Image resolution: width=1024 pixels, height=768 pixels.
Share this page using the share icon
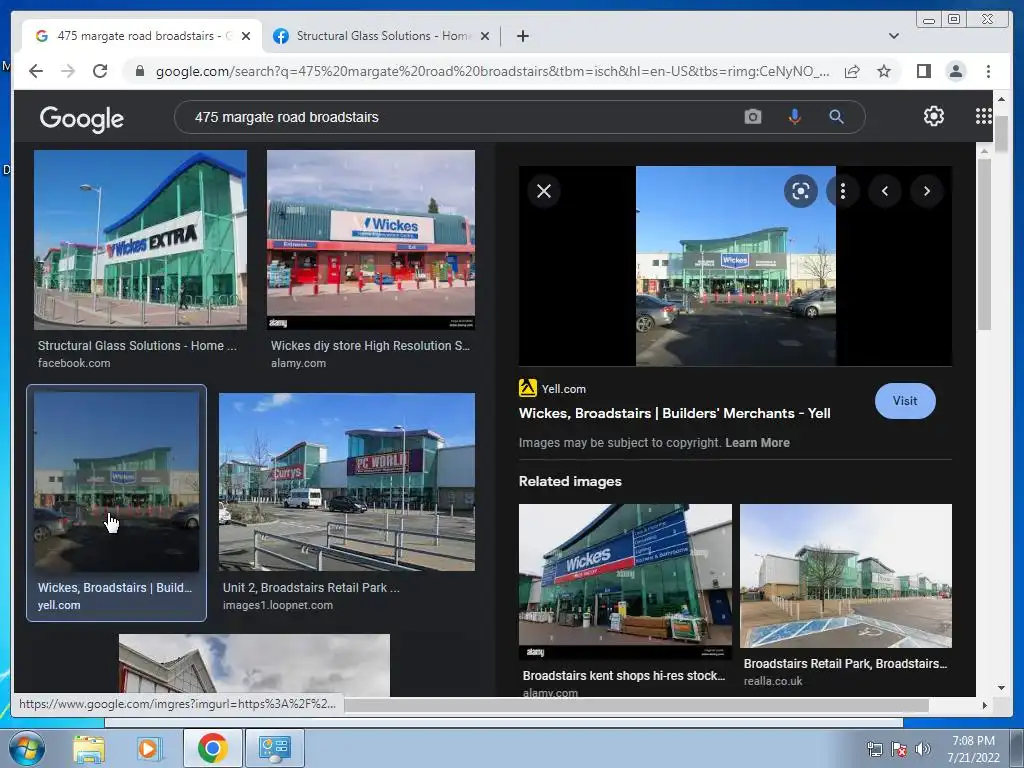[852, 71]
